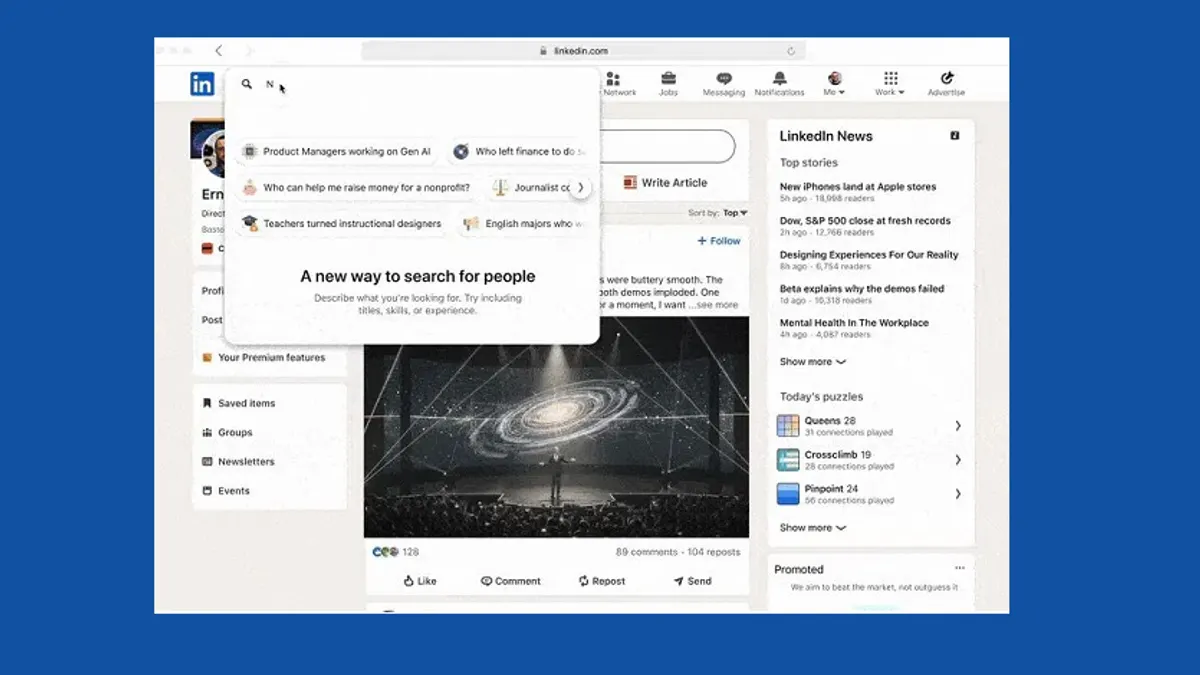Open the Notifications bell icon
The height and width of the screenshot is (675, 1200).
[x=779, y=80]
